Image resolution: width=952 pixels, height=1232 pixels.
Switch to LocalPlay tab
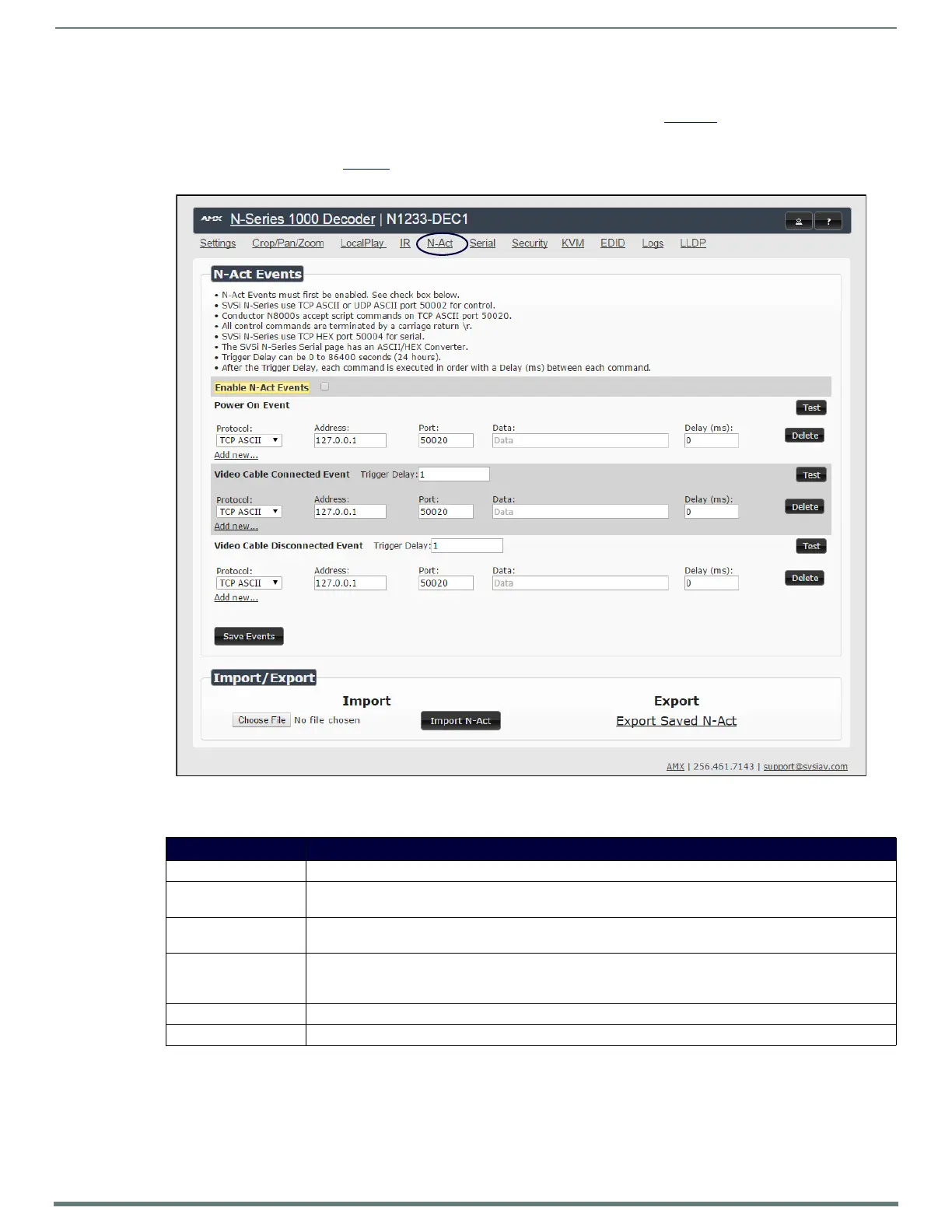pos(362,243)
